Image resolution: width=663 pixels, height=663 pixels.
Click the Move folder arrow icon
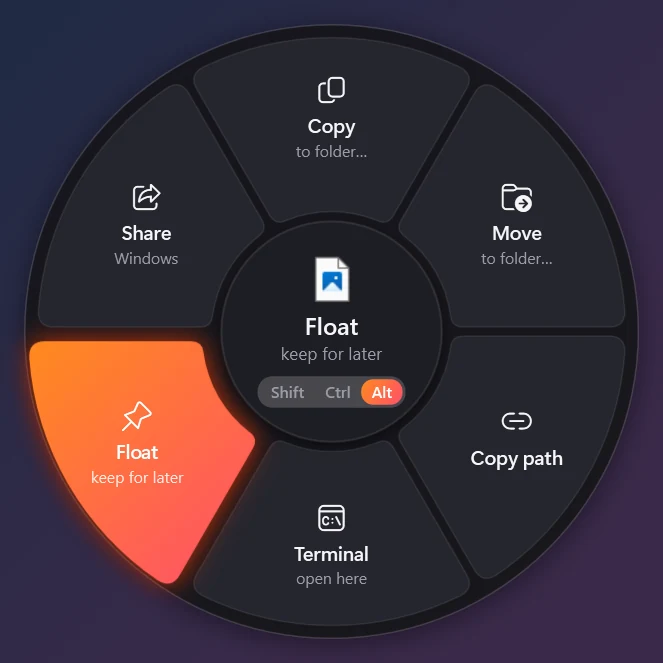[x=517, y=197]
